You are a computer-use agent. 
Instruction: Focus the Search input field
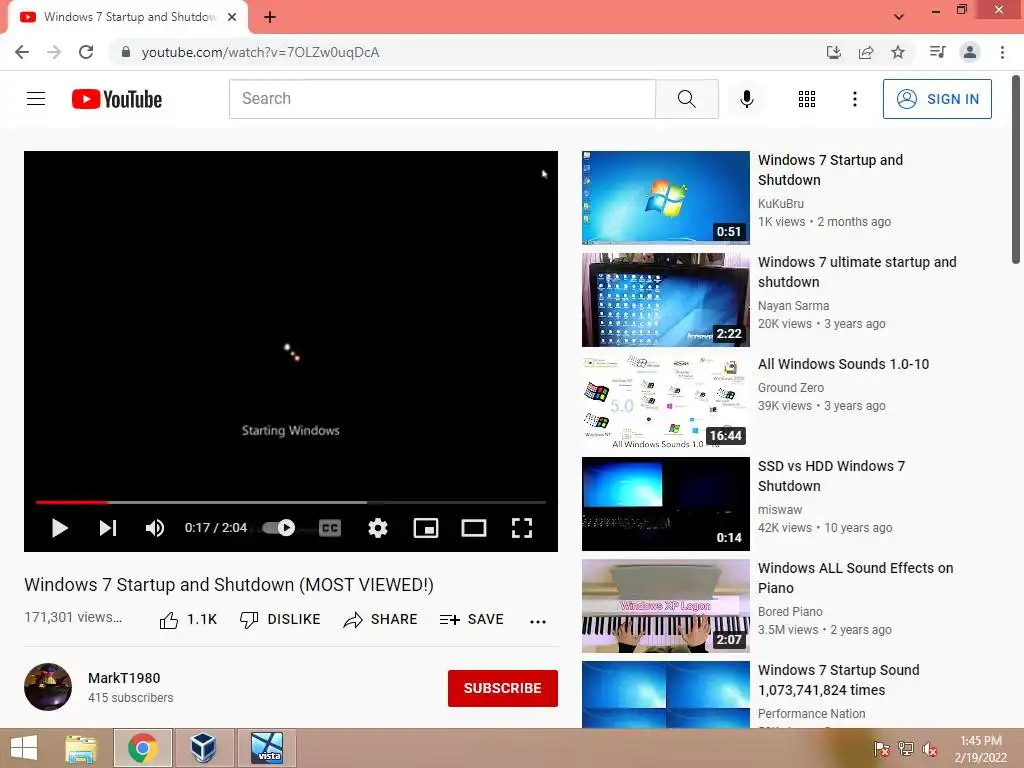tap(442, 99)
